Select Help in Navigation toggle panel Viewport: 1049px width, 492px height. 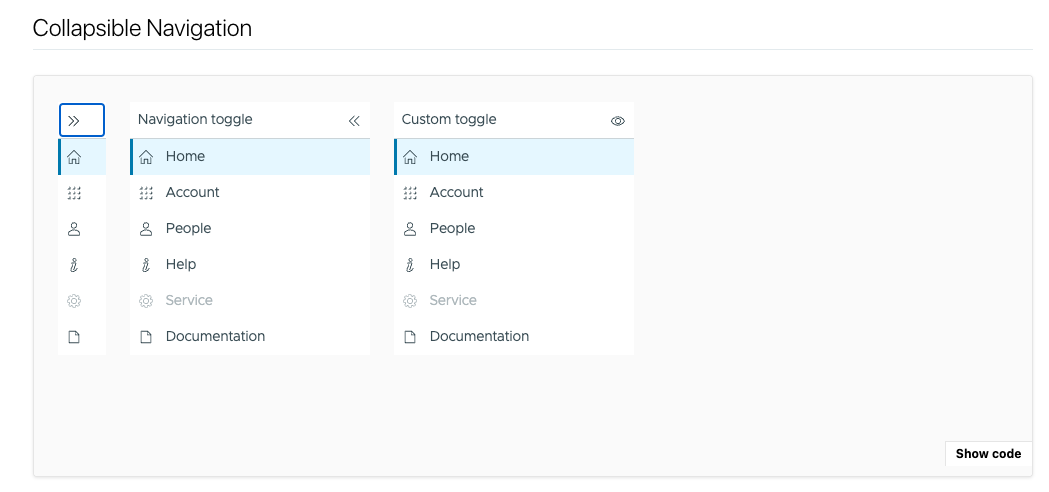tap(250, 264)
